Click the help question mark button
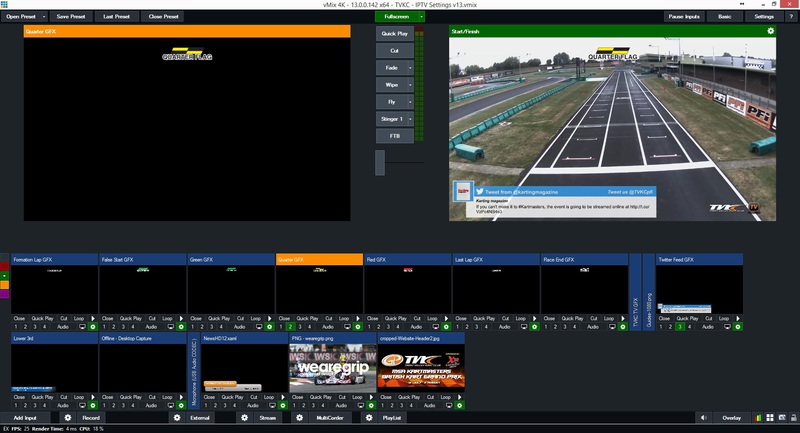The height and width of the screenshot is (433, 800). (790, 17)
